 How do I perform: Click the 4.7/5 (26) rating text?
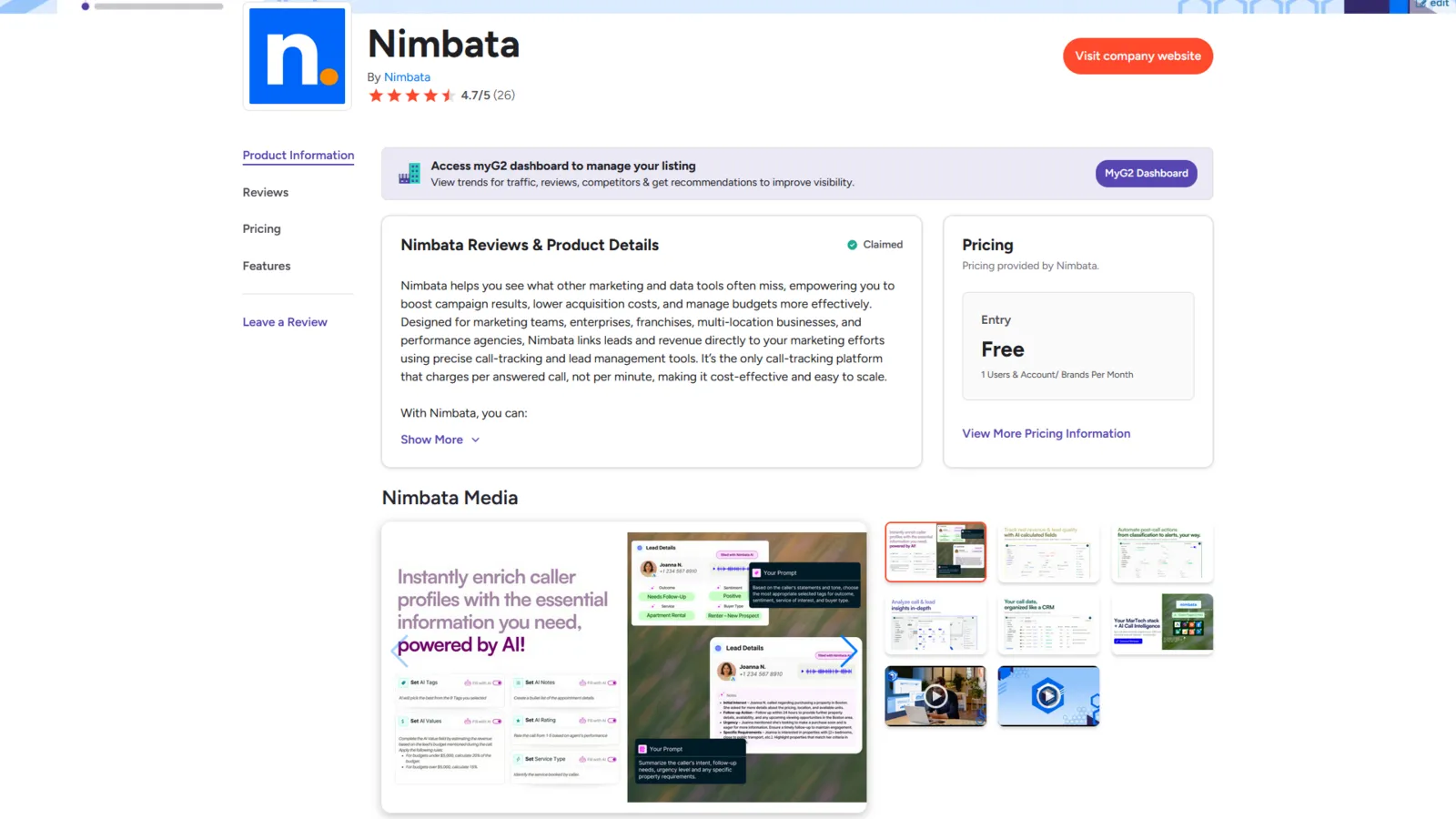[488, 96]
